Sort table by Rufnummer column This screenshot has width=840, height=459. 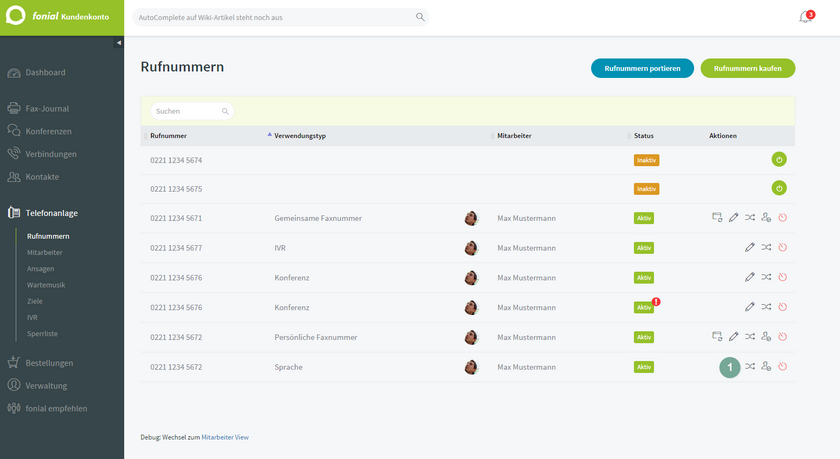pyautogui.click(x=168, y=136)
